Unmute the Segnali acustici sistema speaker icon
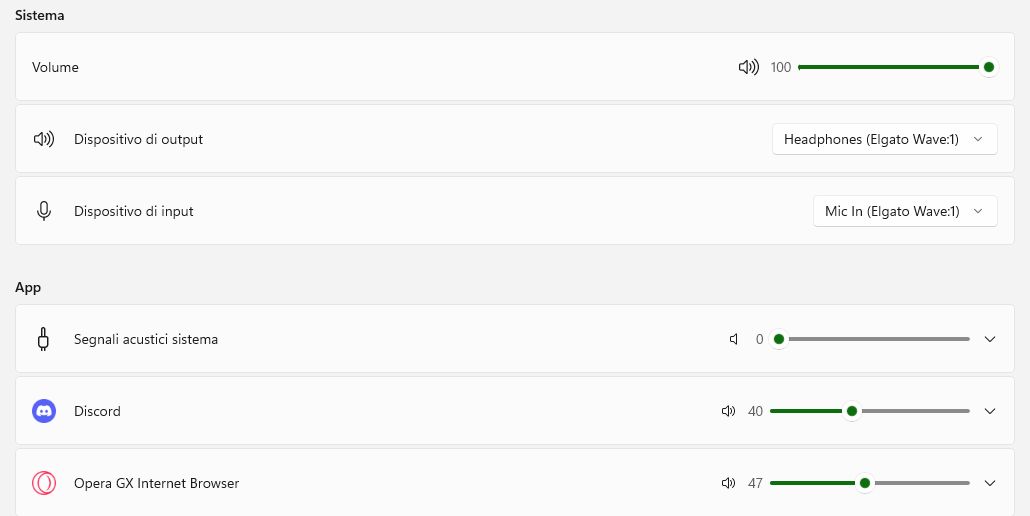 click(734, 339)
